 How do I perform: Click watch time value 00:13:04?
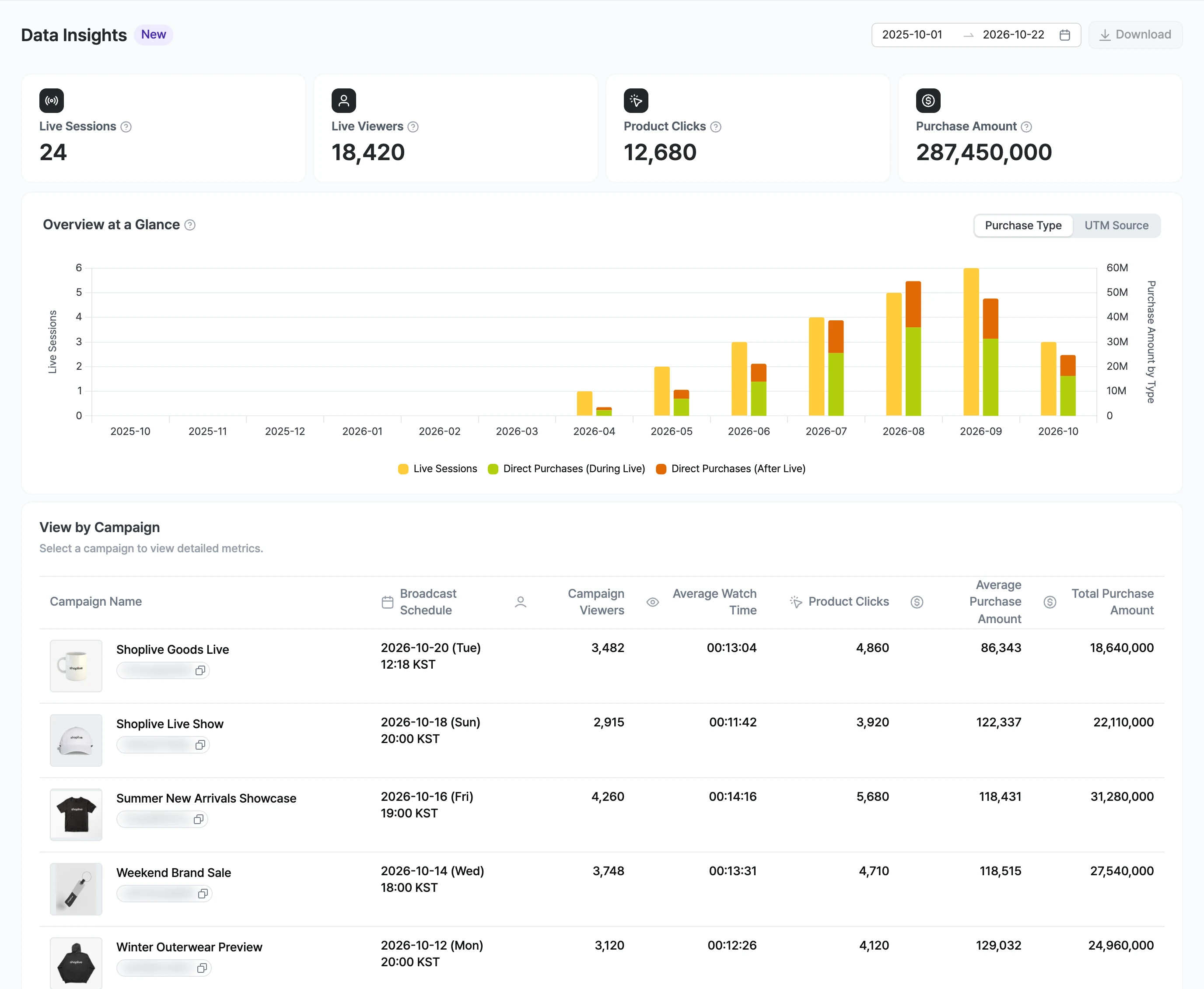[x=731, y=648]
